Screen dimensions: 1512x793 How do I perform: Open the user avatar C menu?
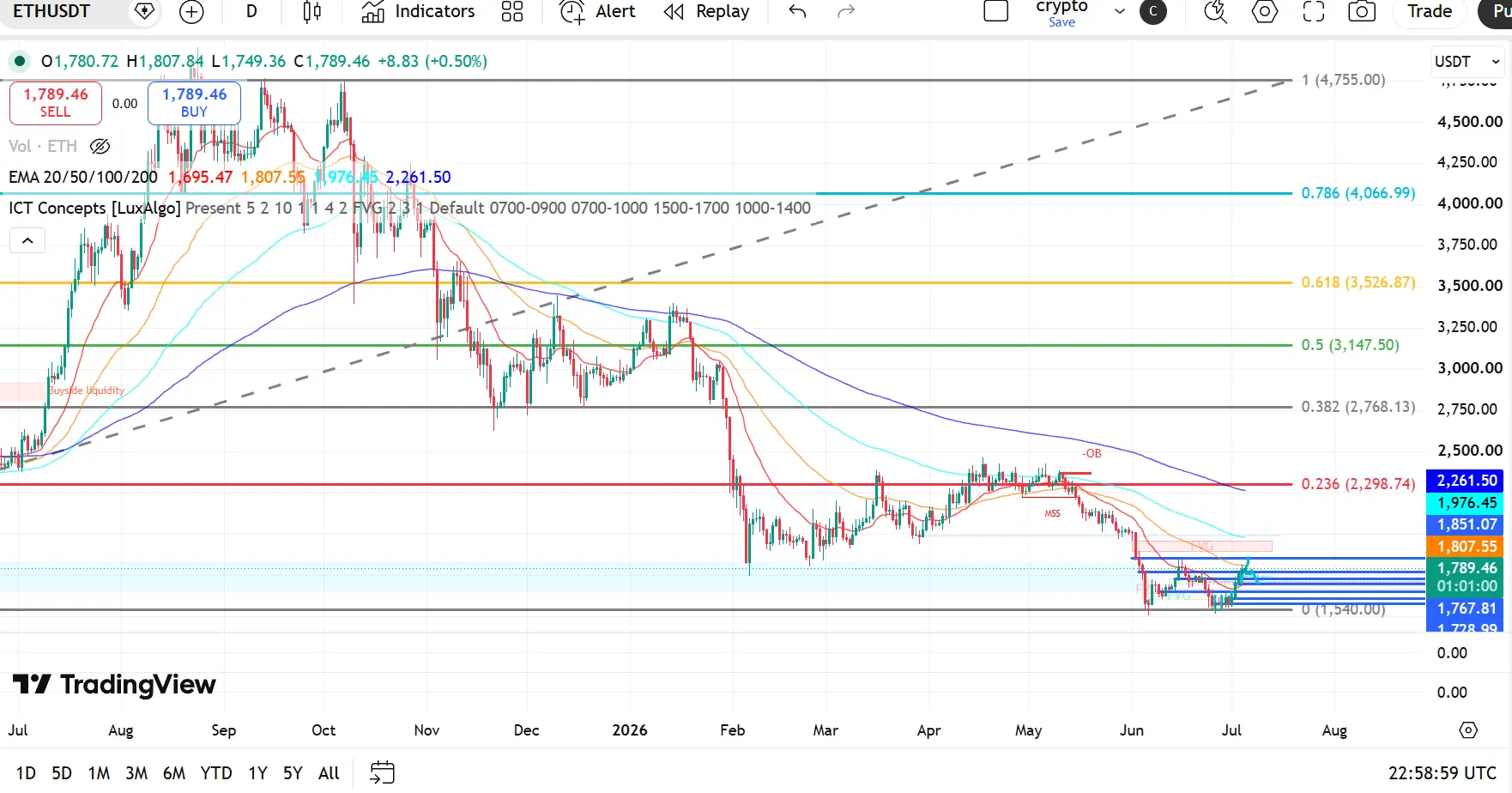(1153, 11)
